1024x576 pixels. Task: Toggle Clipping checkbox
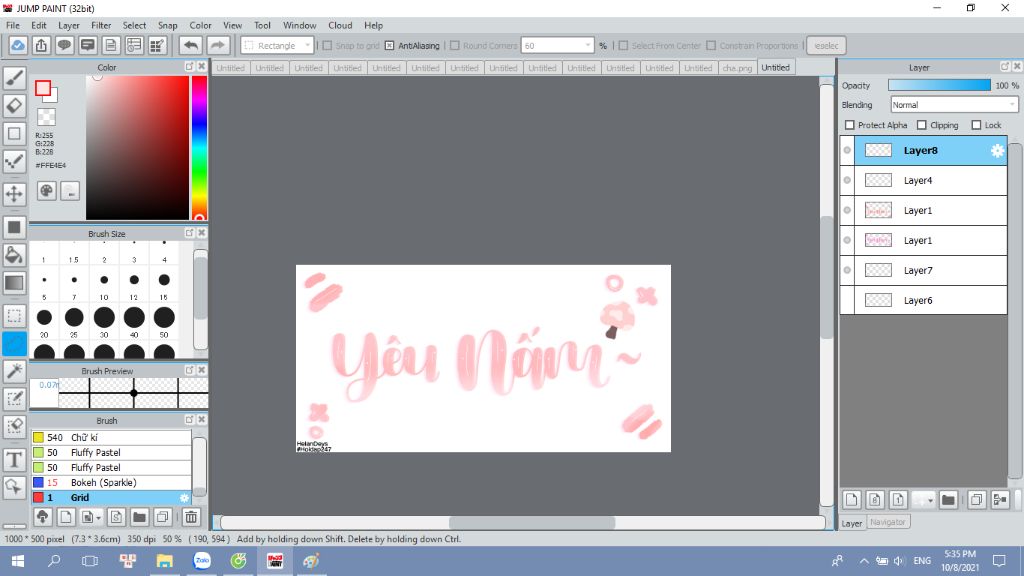click(x=921, y=125)
